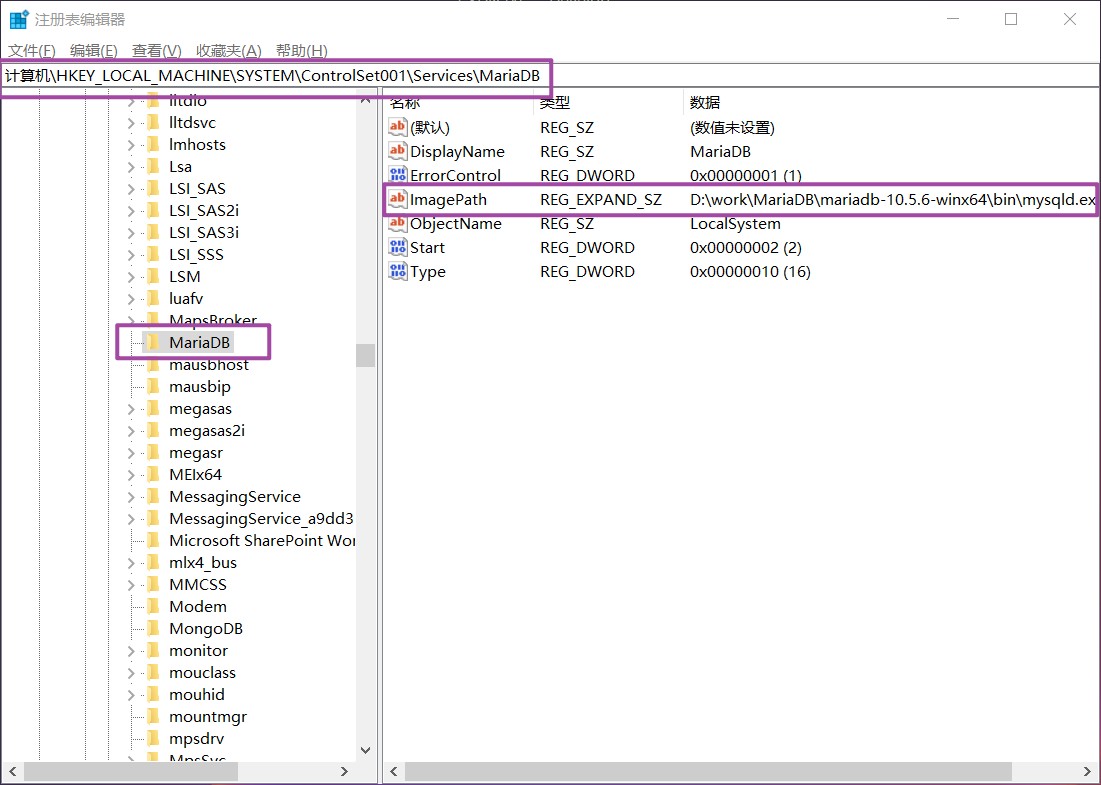Viewport: 1101px width, 785px height.
Task: Click the folder icon for MongoDB key
Action: coord(152,629)
